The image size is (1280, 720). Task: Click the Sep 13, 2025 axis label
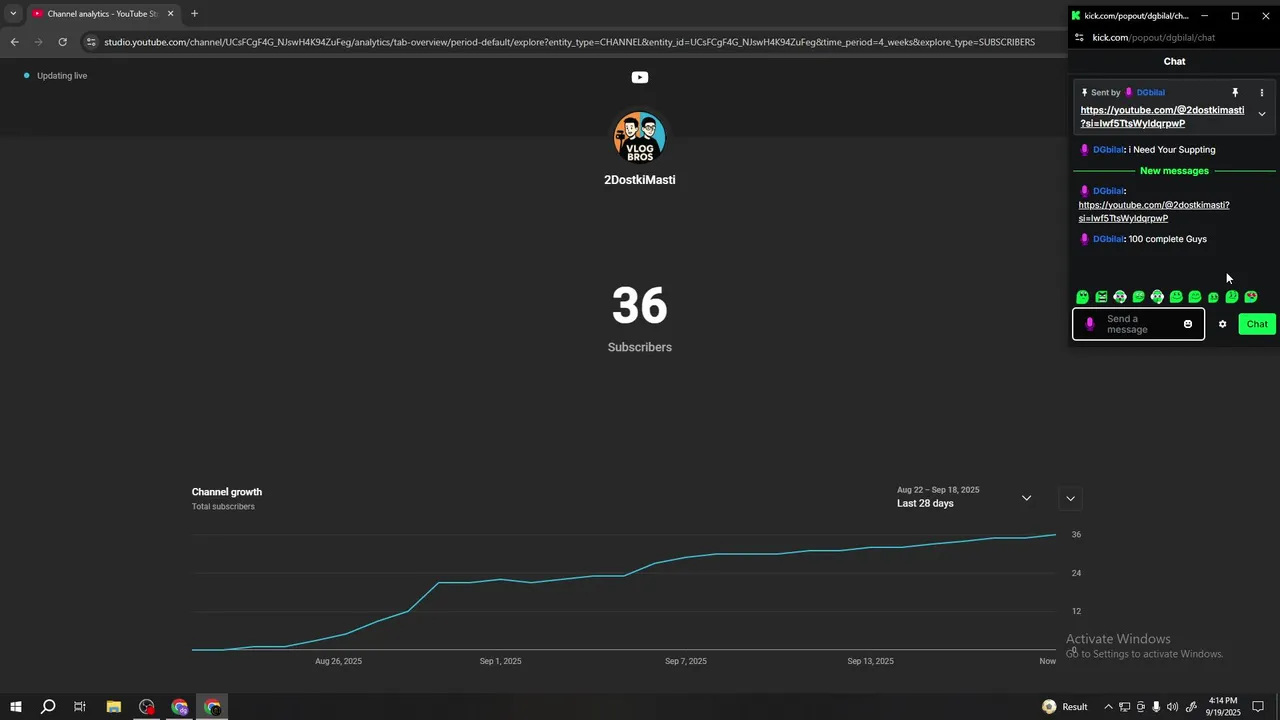[870, 661]
